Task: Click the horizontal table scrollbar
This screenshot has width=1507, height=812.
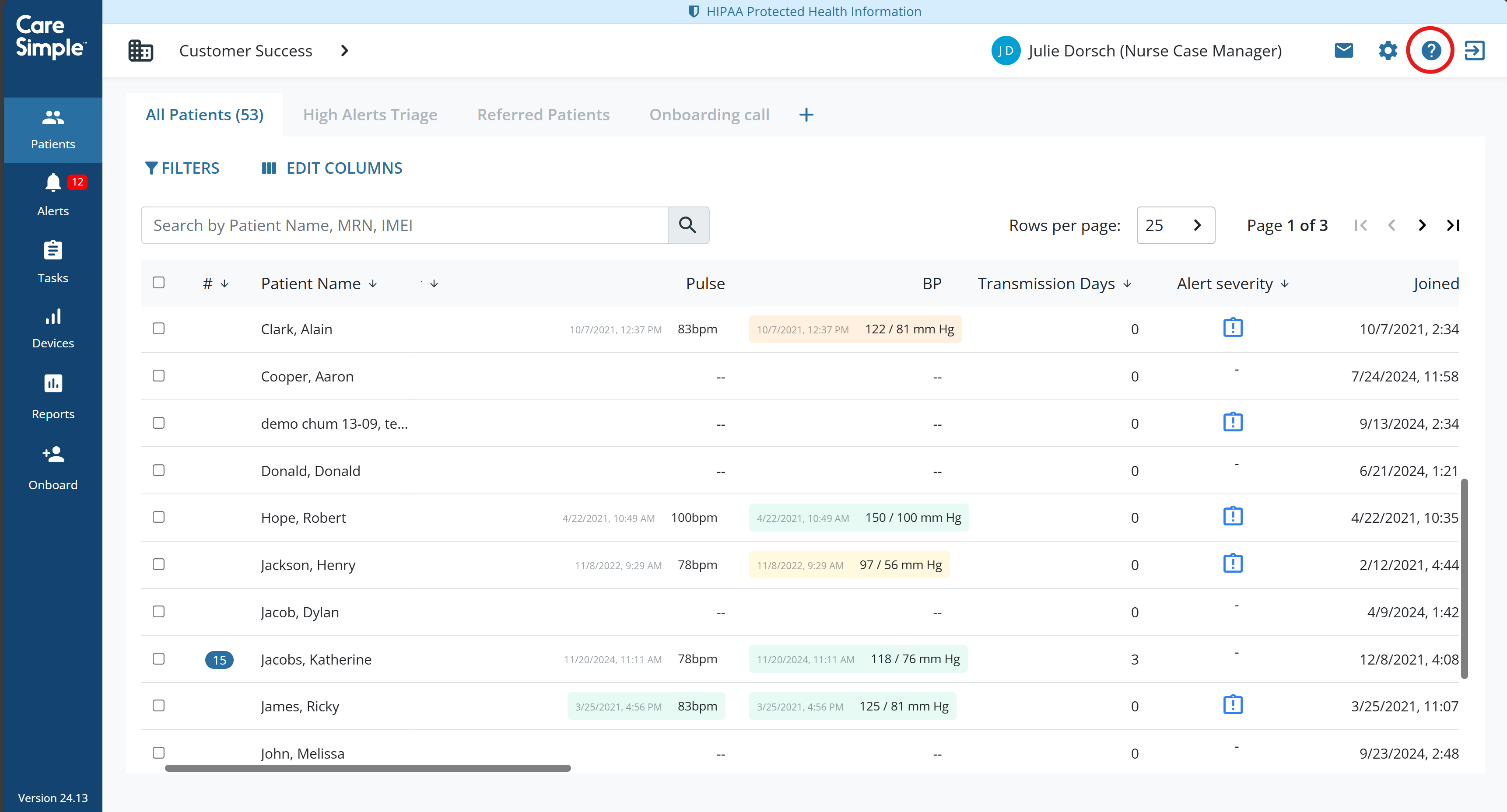Action: [368, 768]
